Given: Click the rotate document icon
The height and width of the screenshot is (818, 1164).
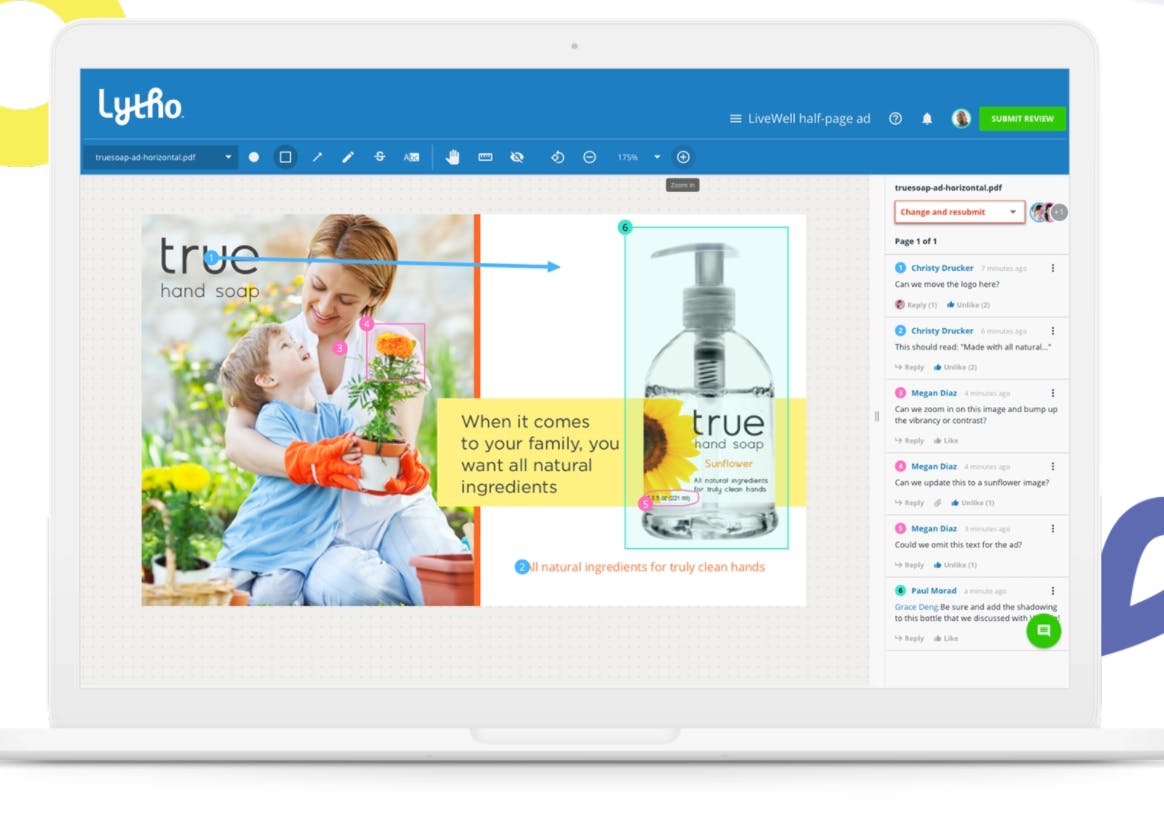Looking at the screenshot, I should (557, 157).
